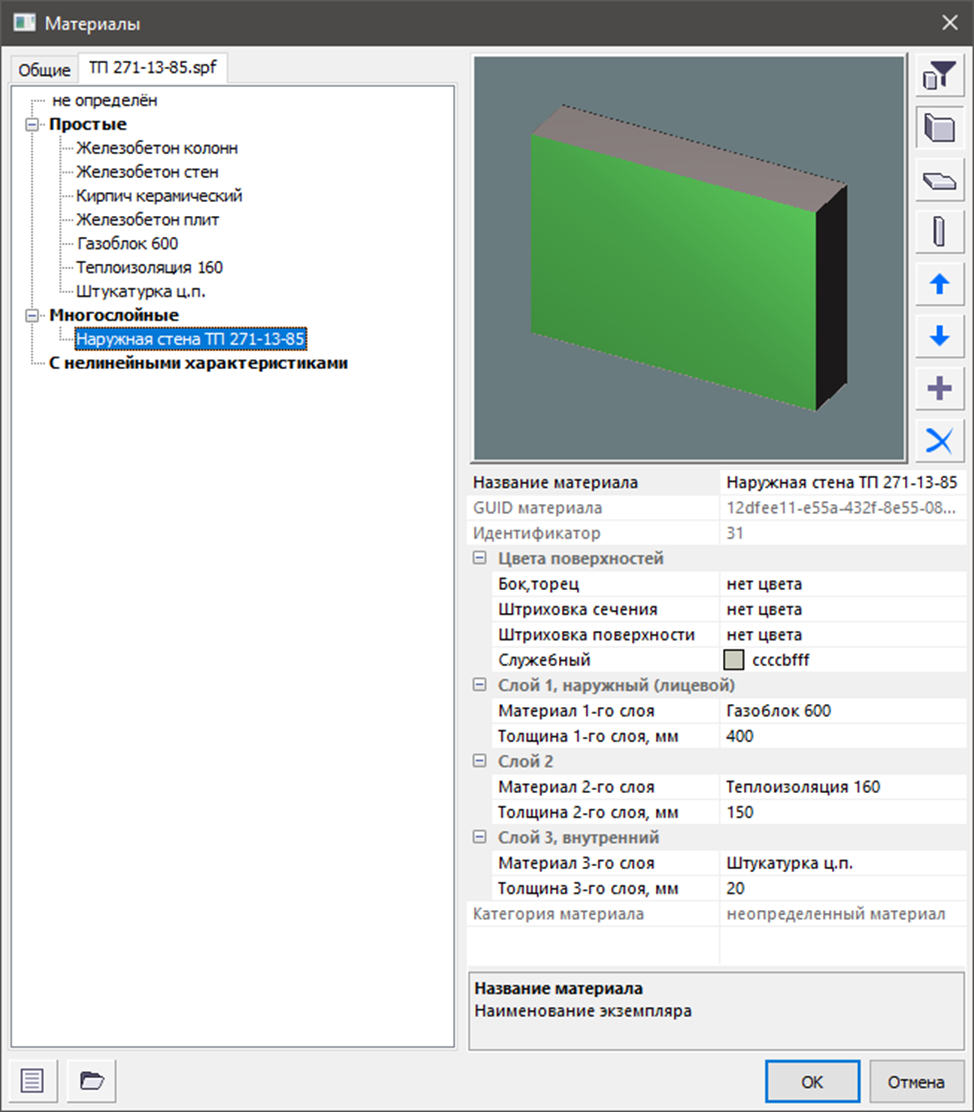Image resolution: width=974 pixels, height=1112 pixels.
Task: Click the filter materials funnel icon
Action: (939, 76)
